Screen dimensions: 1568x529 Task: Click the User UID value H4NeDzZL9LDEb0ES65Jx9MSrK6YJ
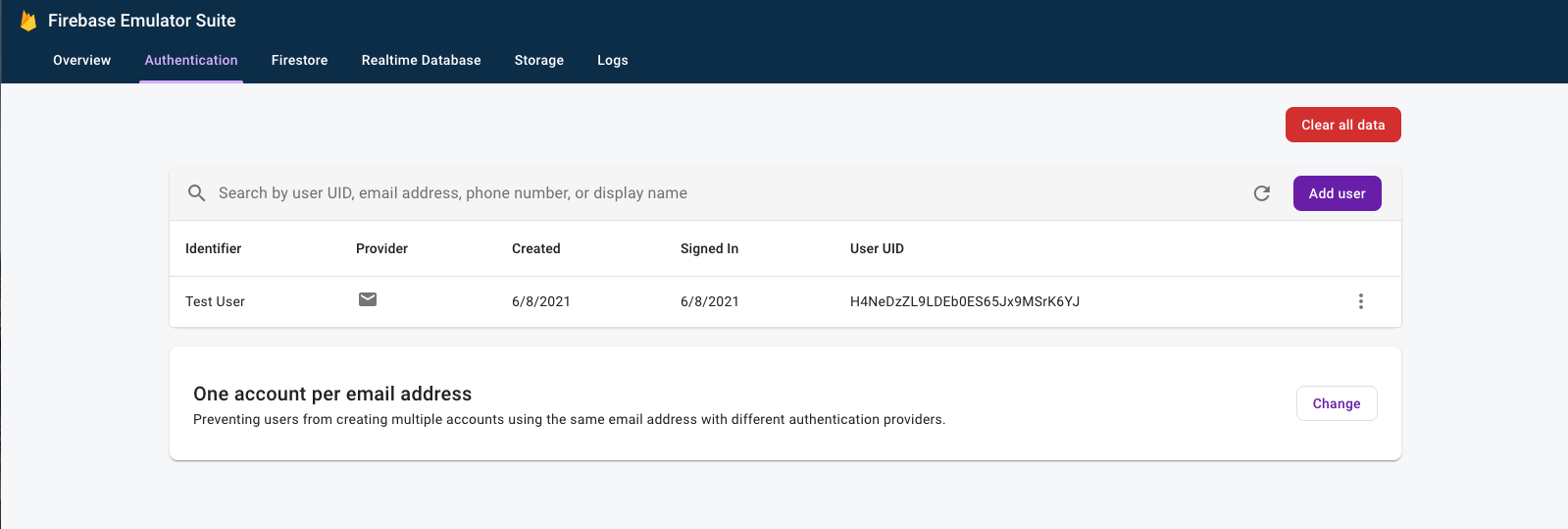click(x=964, y=301)
